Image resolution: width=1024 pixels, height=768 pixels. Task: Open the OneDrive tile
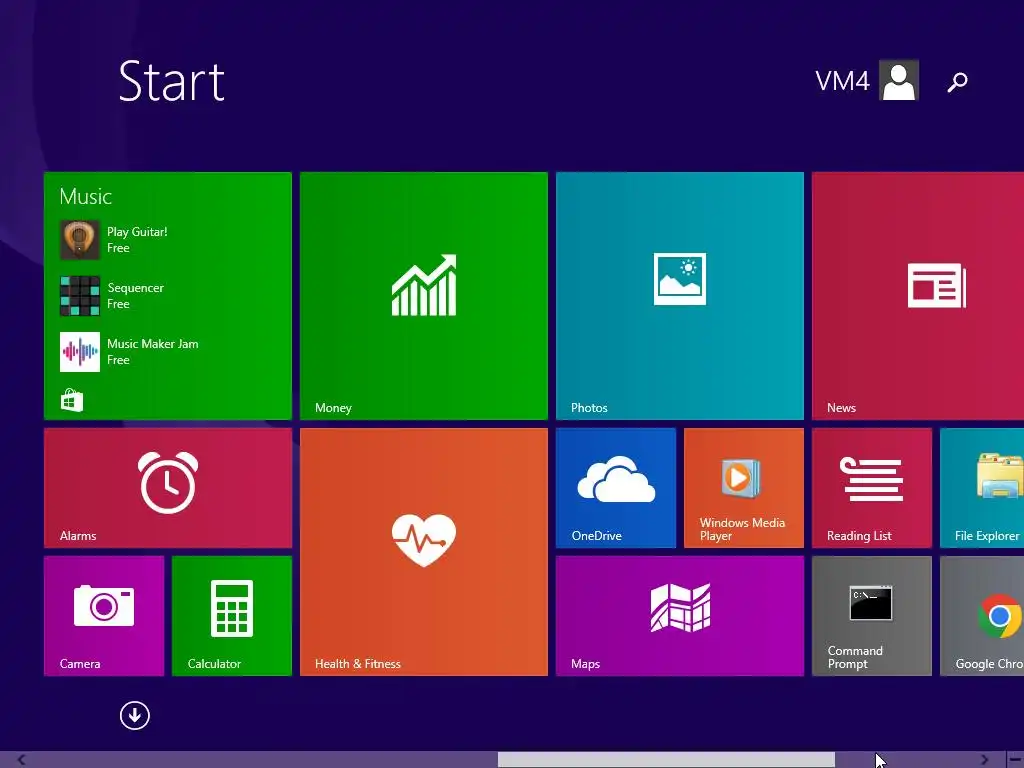615,488
